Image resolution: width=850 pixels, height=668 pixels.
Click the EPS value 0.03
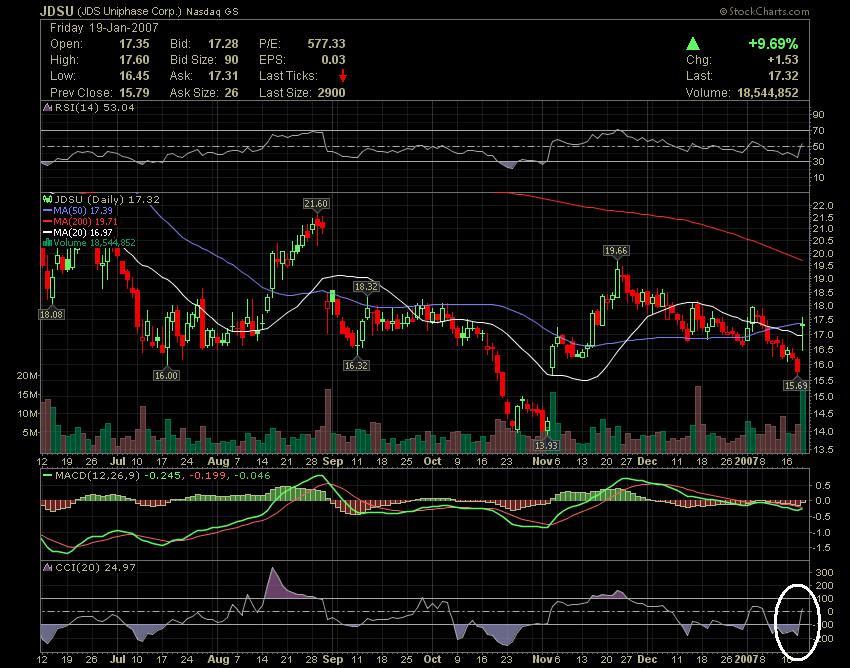(x=333, y=60)
